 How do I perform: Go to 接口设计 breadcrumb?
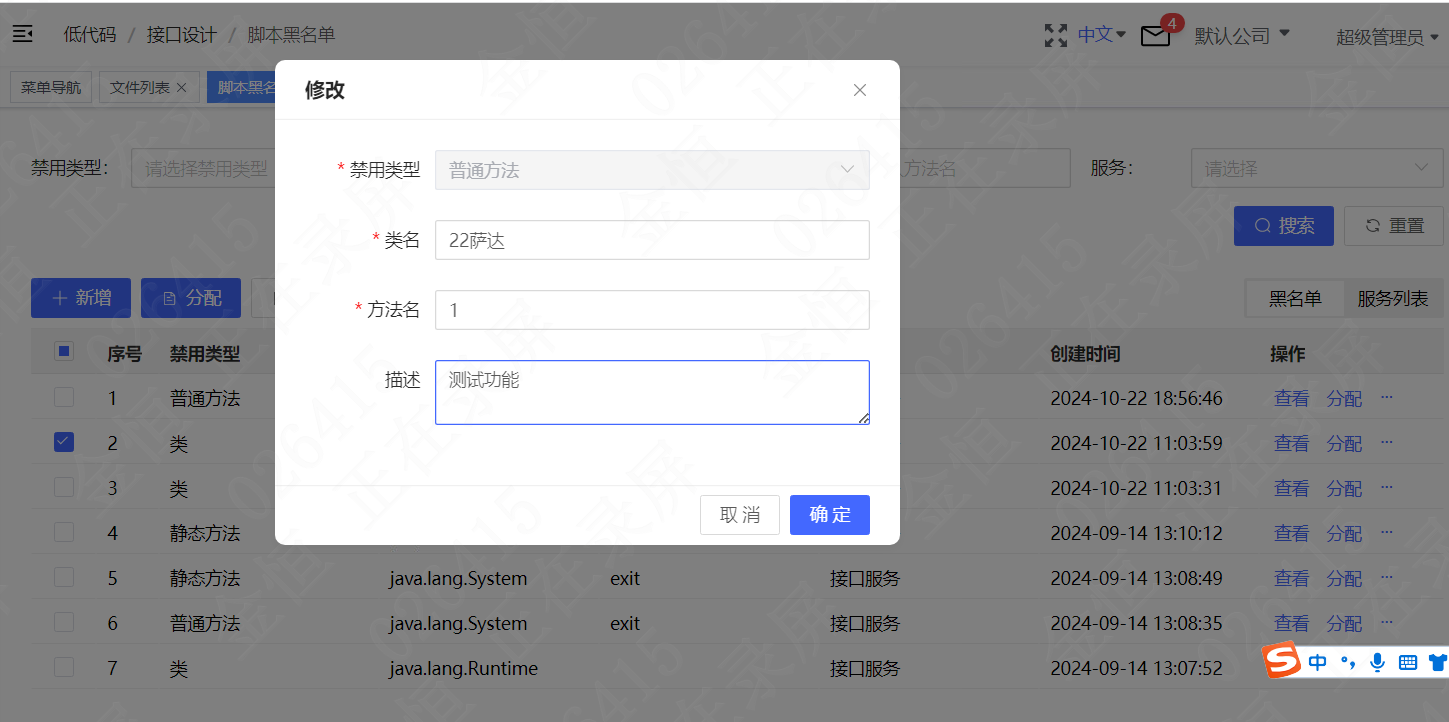[x=182, y=35]
